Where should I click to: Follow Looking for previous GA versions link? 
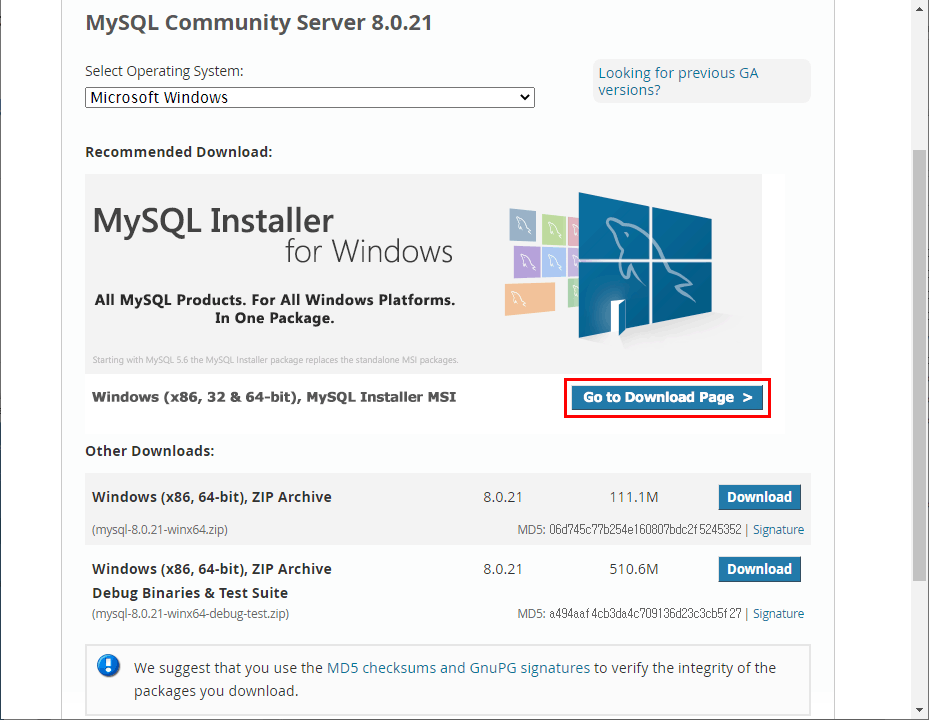(x=678, y=81)
